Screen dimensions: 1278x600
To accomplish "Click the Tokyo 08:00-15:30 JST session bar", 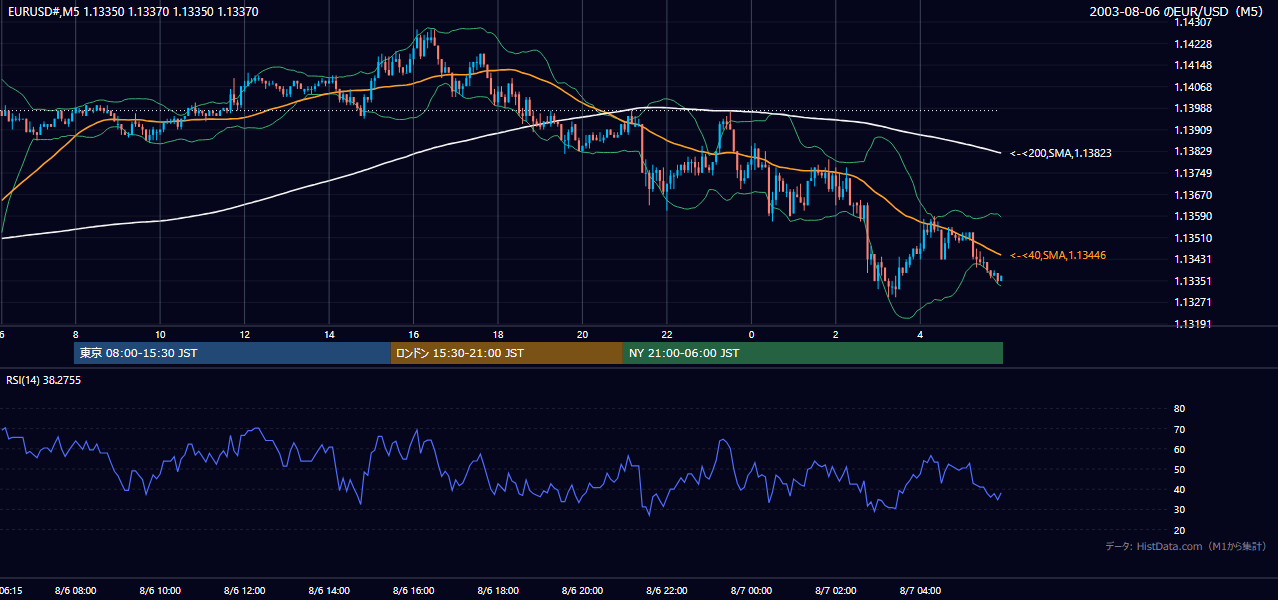I will [232, 353].
